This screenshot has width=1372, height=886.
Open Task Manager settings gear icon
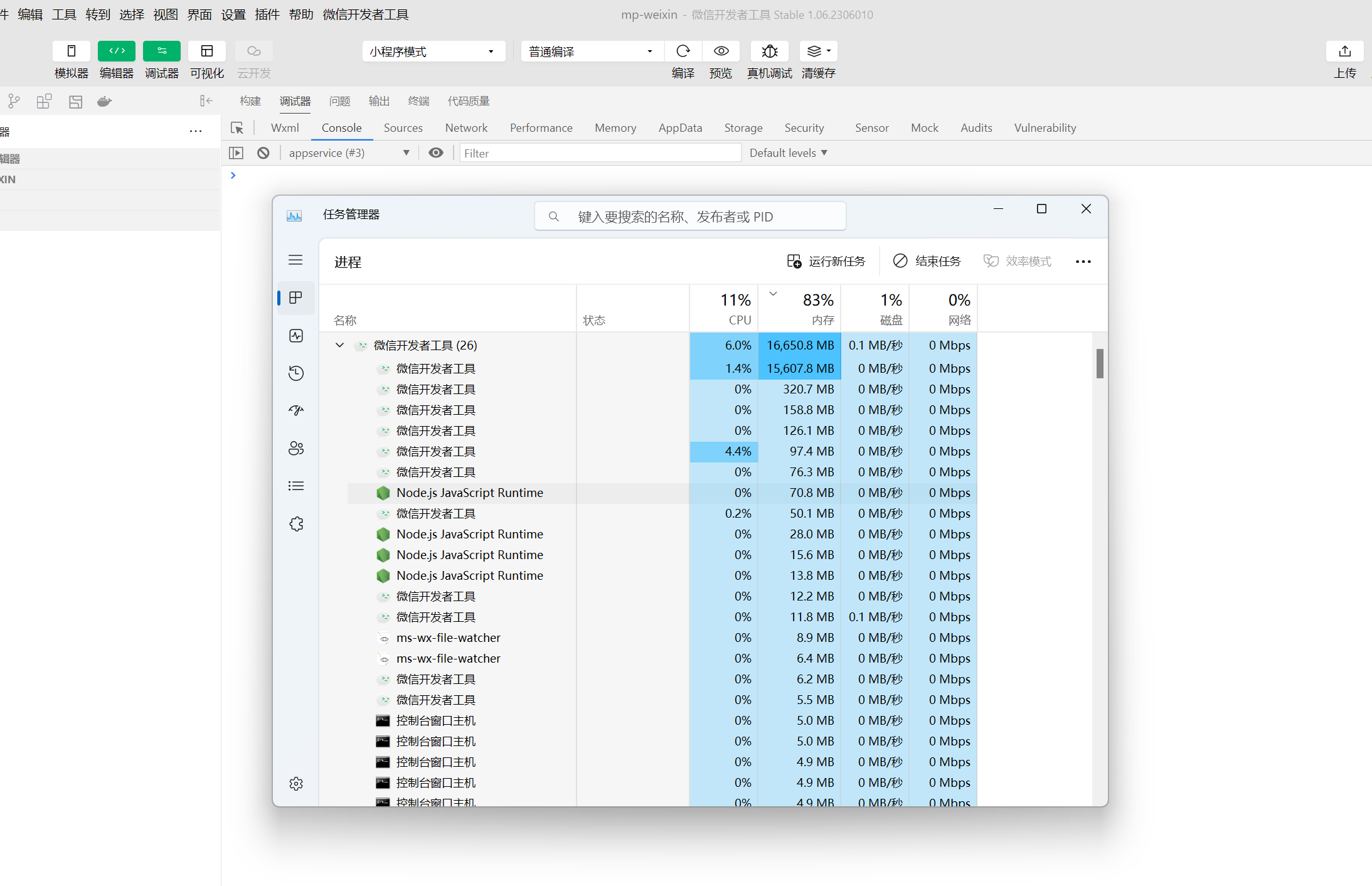point(296,784)
